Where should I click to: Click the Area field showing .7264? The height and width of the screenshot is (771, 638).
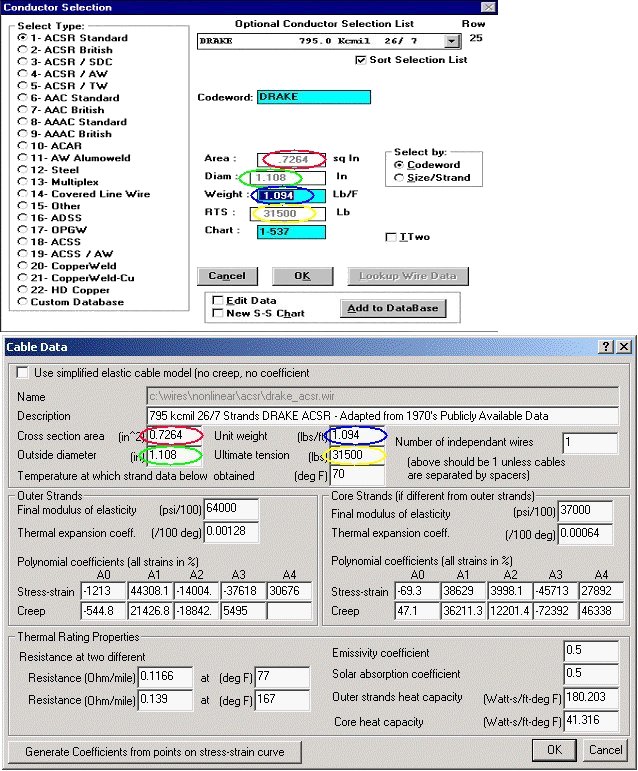tap(291, 159)
